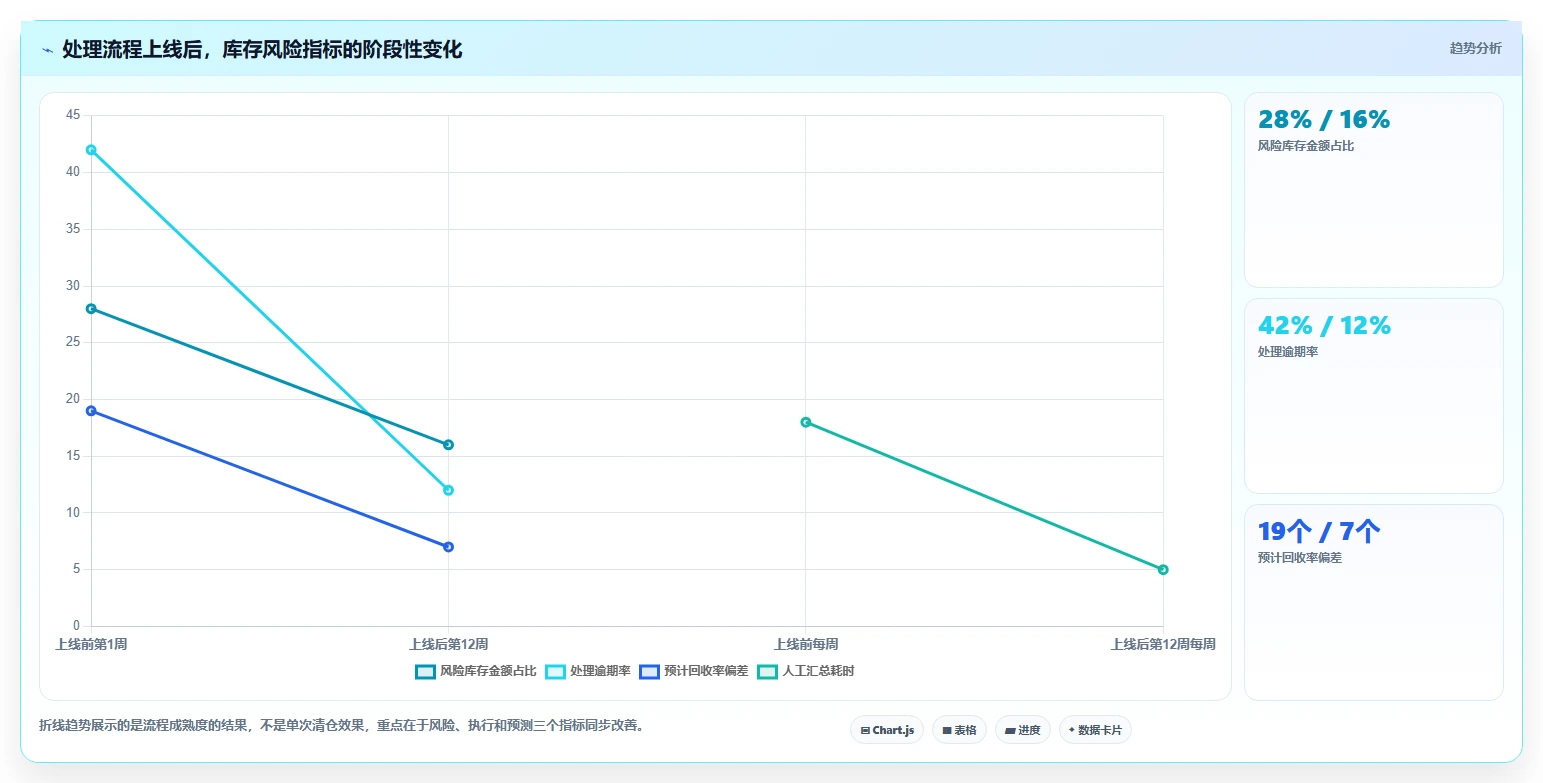Toggle 风险库存金额占比 legend item

(476, 671)
